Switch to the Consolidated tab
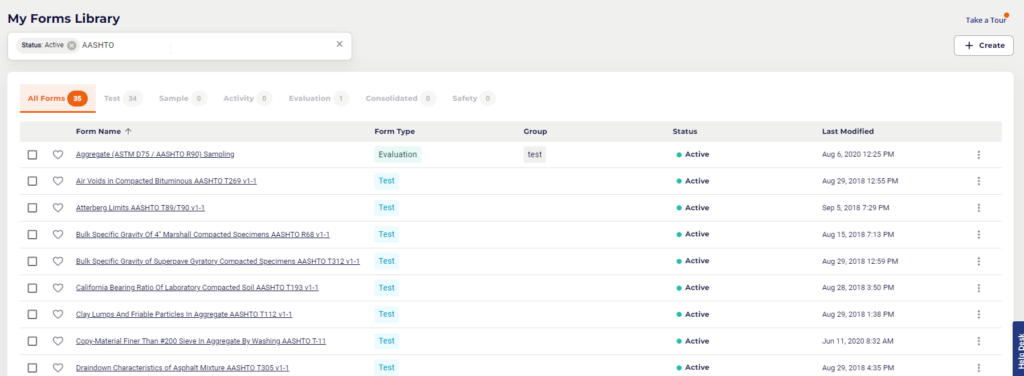Screen dimensions: 1024x376 (x=401, y=99)
